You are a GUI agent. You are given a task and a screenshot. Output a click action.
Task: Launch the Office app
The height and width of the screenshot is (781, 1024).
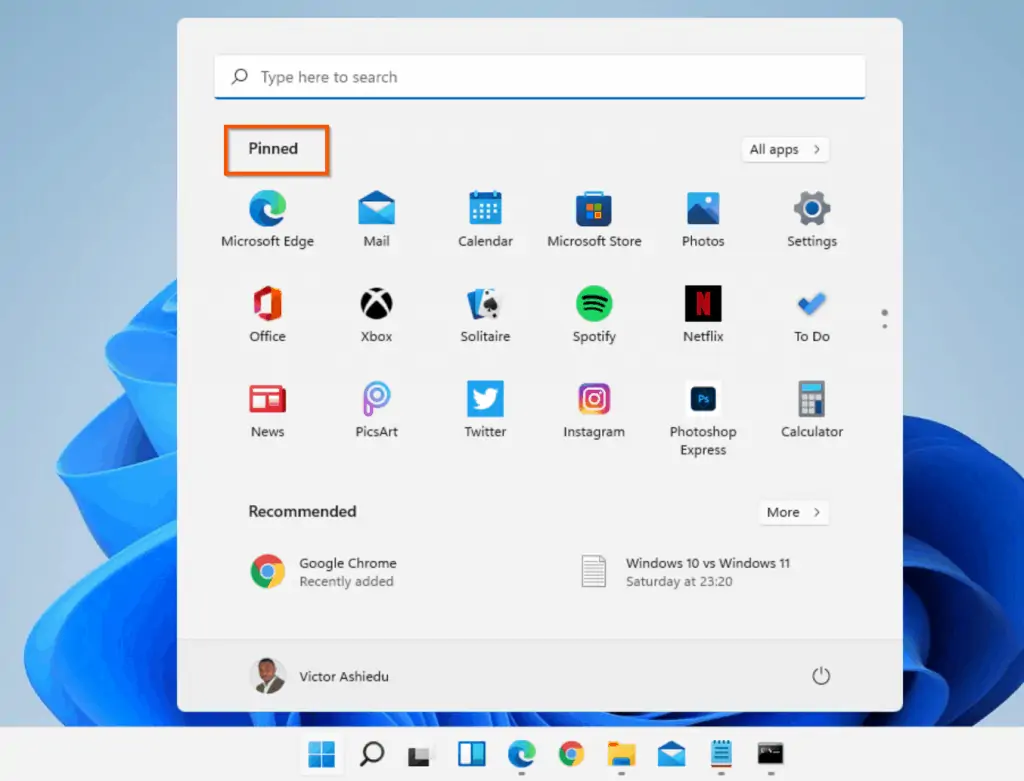267,314
